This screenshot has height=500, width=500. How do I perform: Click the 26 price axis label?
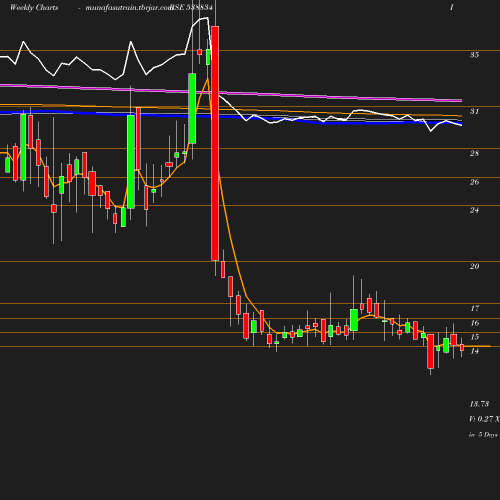click(x=475, y=182)
